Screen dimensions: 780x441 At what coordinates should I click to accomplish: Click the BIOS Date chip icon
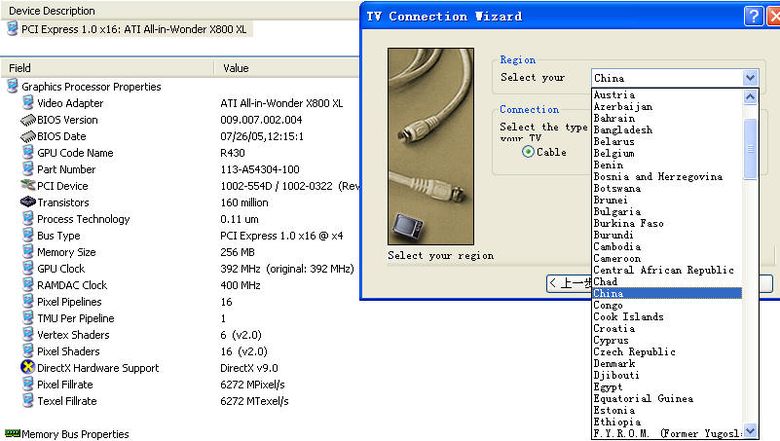[28, 136]
